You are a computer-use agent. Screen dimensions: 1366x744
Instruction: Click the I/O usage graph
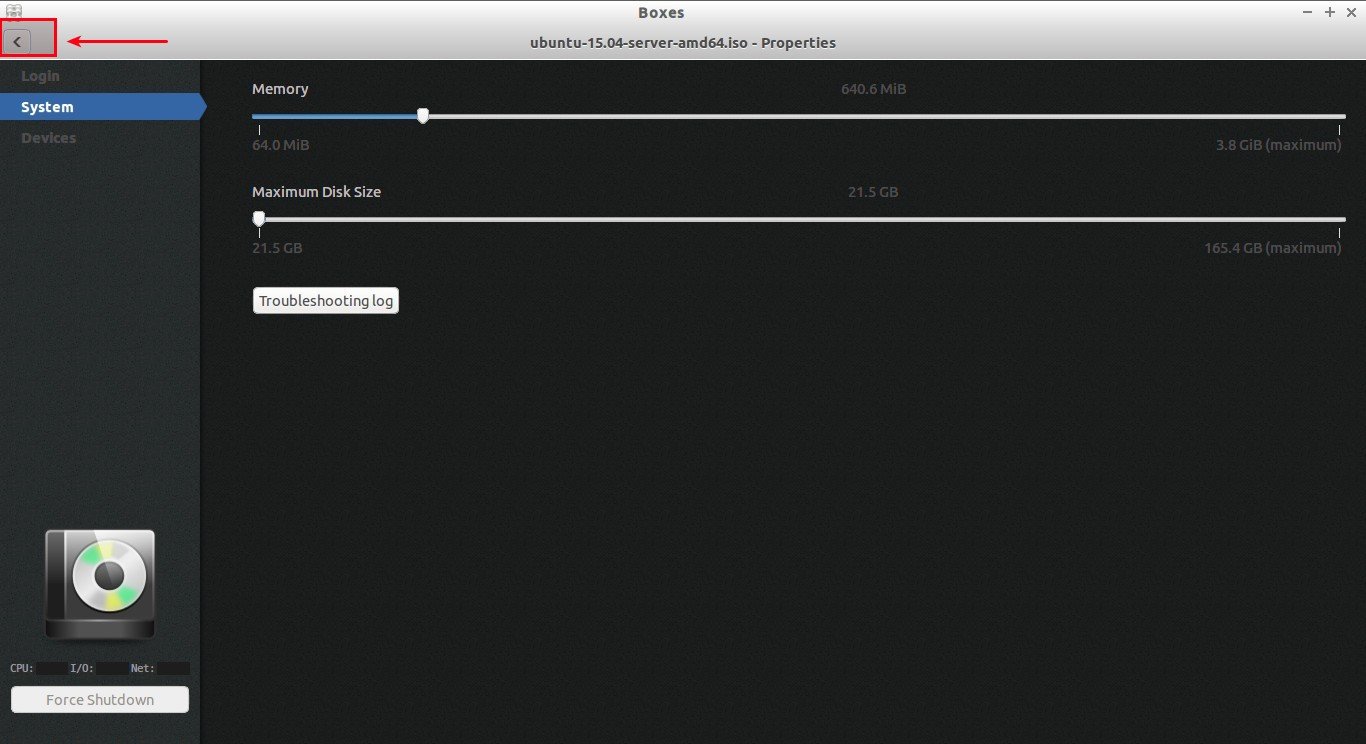112,668
